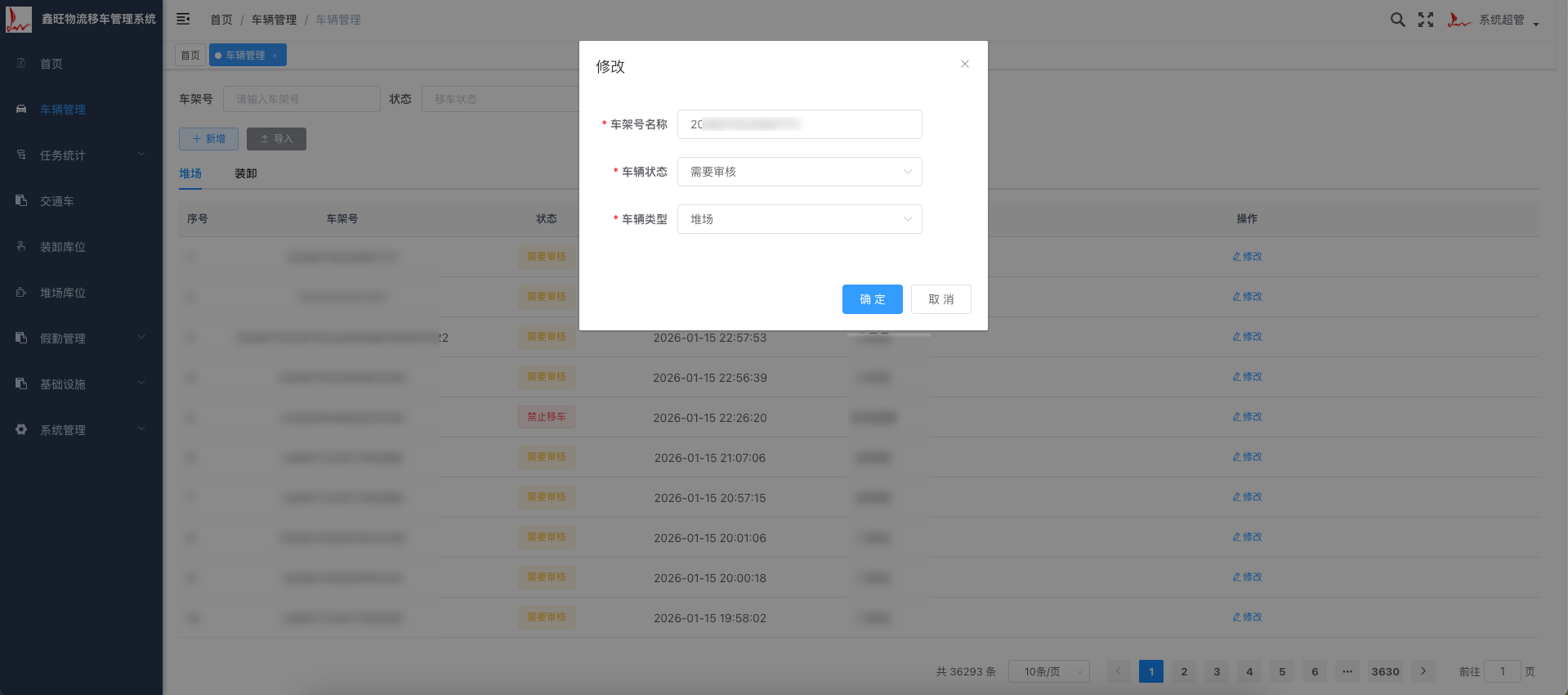The image size is (1568, 695).
Task: Click the 车架号 search input
Action: click(302, 99)
